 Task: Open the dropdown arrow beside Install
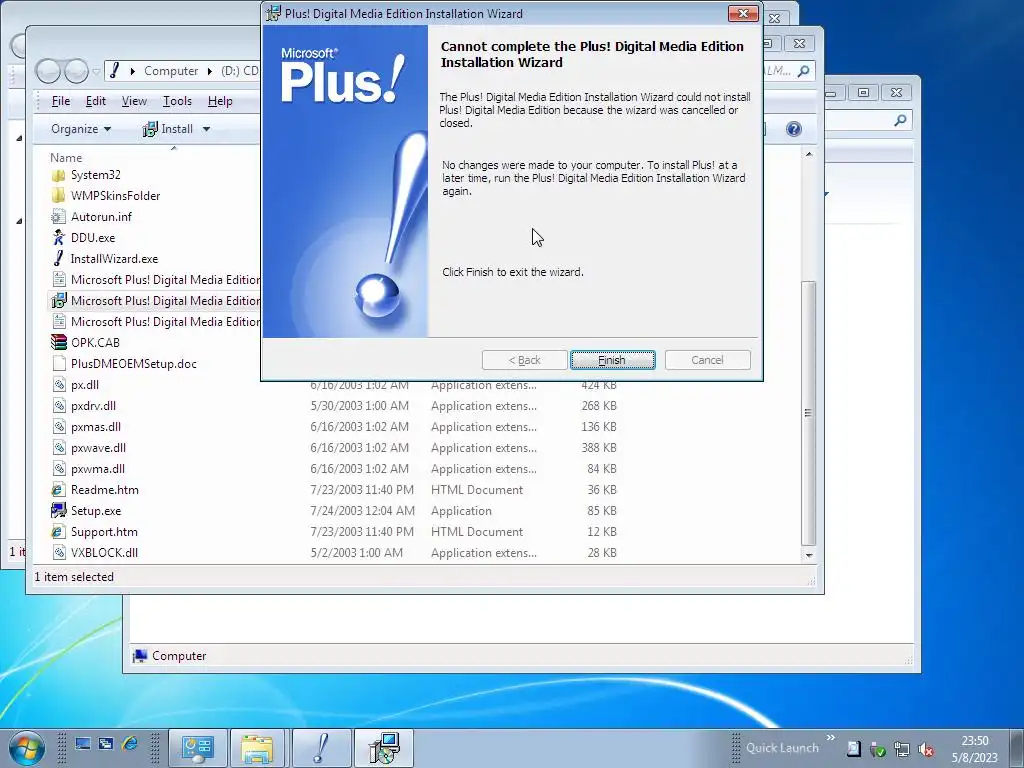coord(206,129)
